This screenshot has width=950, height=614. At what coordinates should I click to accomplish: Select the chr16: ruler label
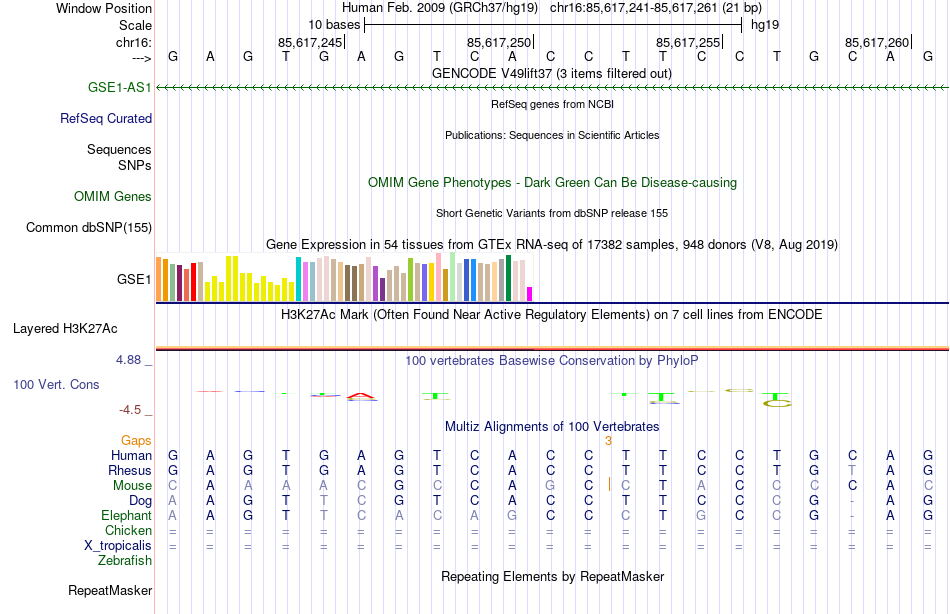click(133, 42)
